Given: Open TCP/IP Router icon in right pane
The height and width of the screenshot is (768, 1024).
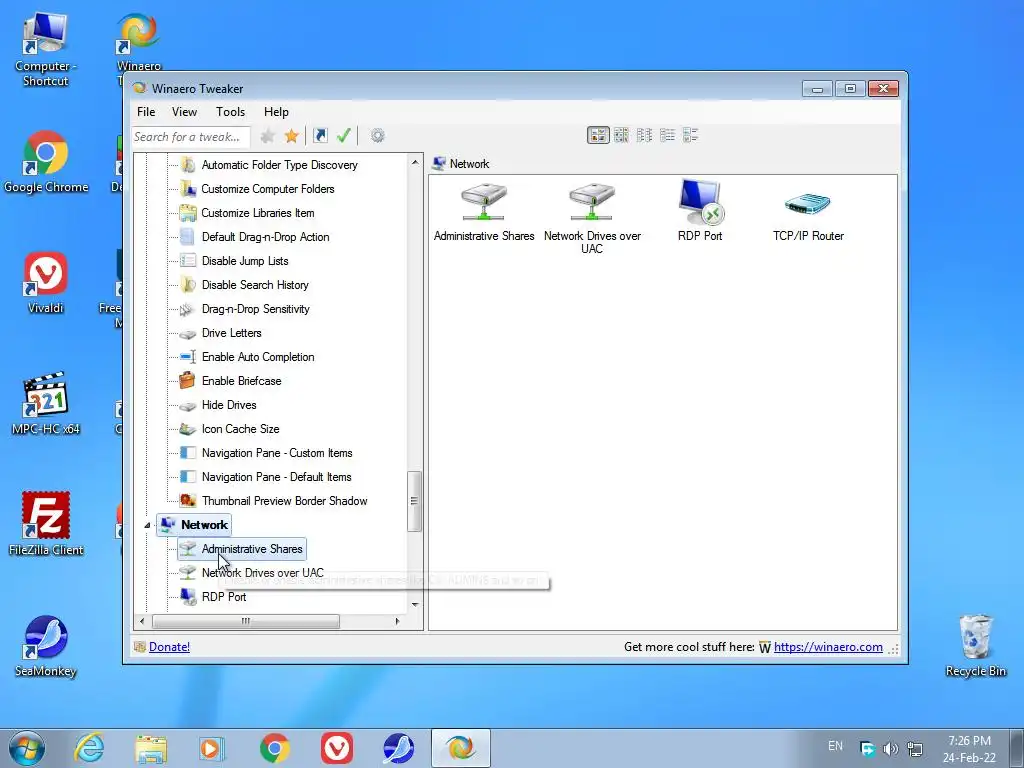Looking at the screenshot, I should 808,216.
